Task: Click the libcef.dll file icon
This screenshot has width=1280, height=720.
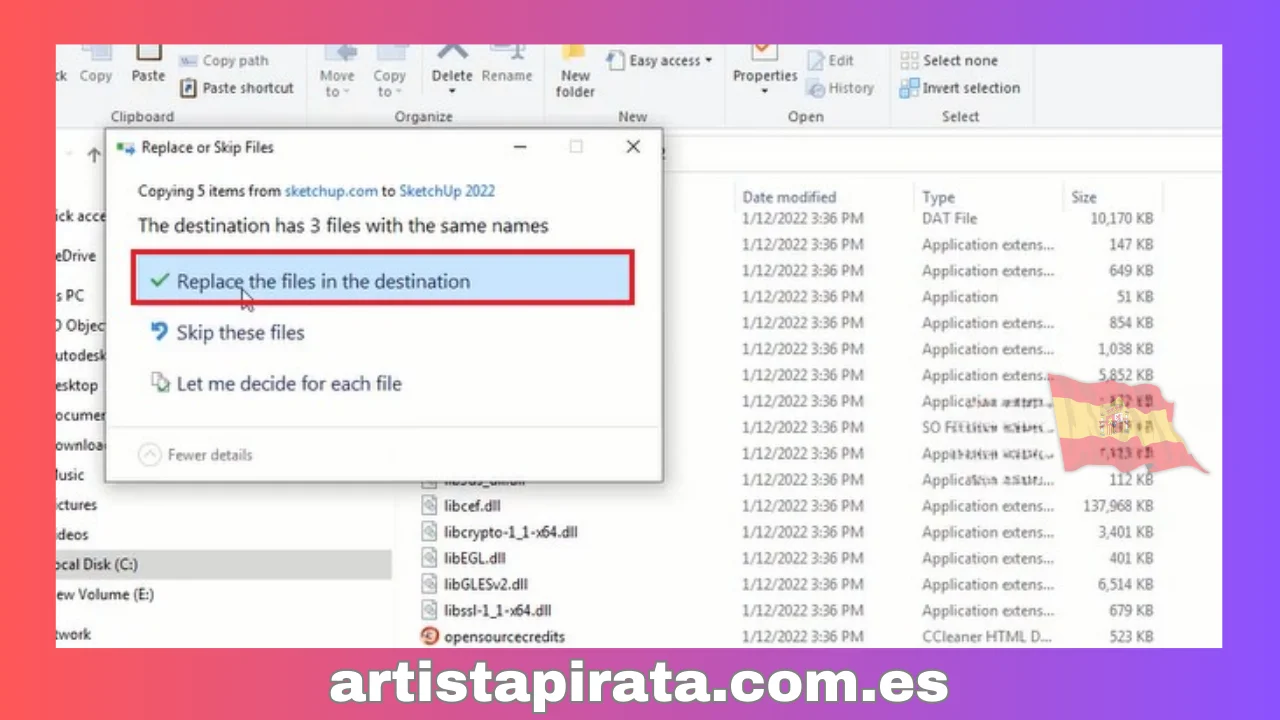Action: pos(429,506)
